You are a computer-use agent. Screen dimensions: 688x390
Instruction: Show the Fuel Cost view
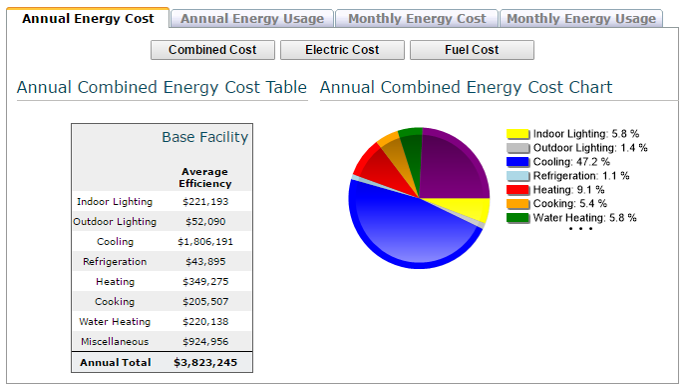click(472, 50)
